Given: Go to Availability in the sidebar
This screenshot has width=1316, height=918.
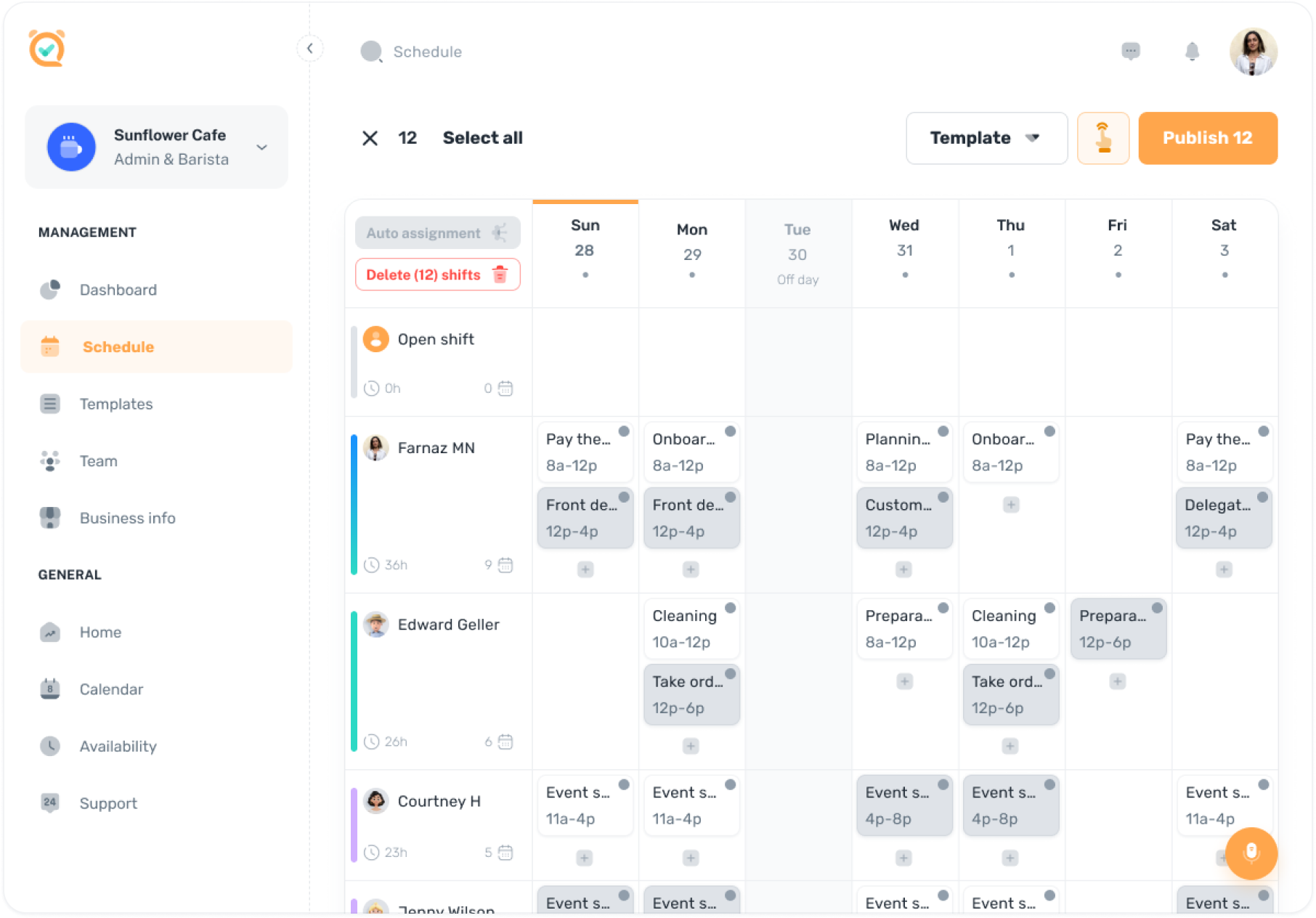Looking at the screenshot, I should (118, 746).
